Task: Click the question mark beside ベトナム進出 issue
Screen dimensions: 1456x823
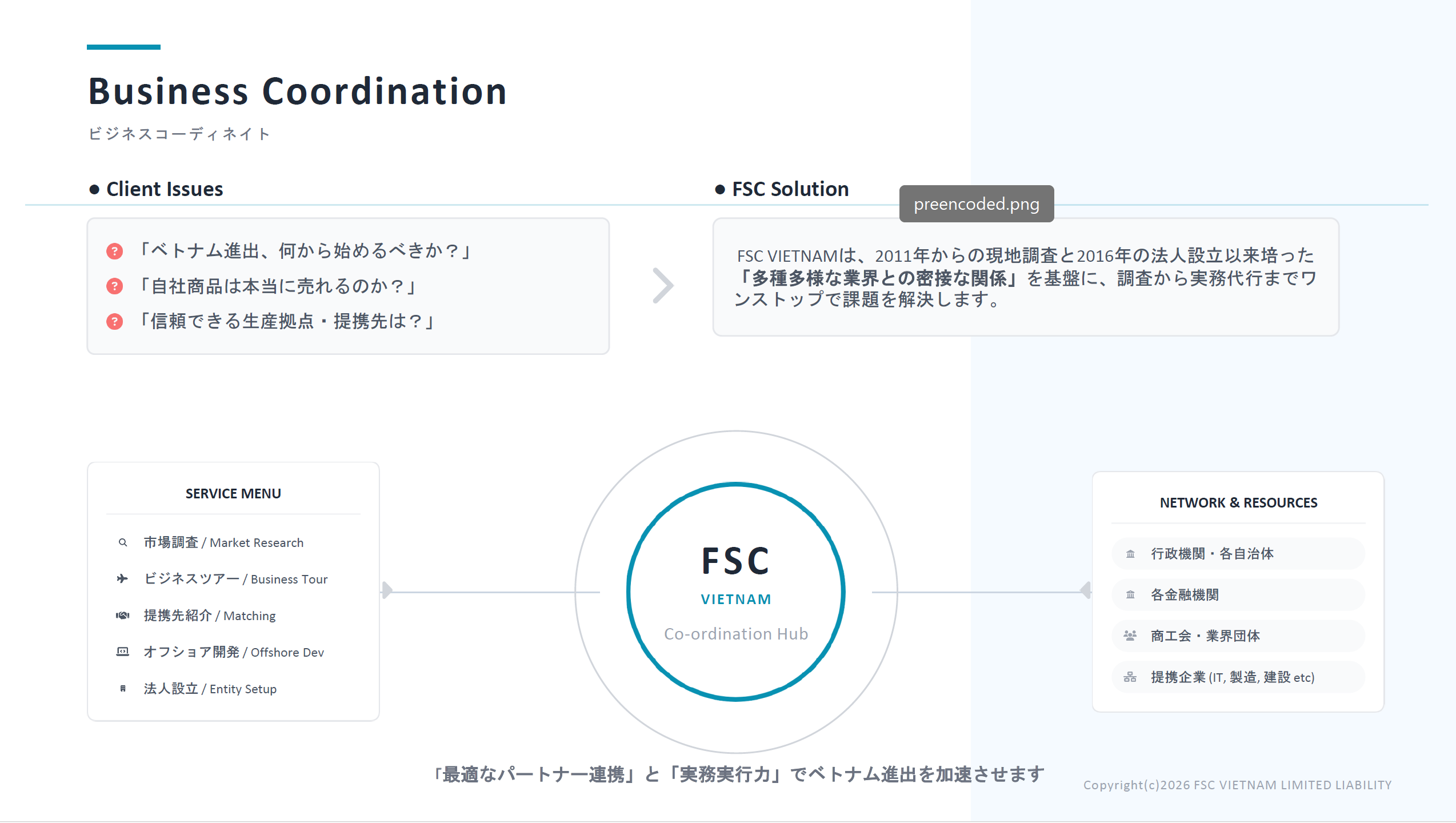Action: (115, 251)
